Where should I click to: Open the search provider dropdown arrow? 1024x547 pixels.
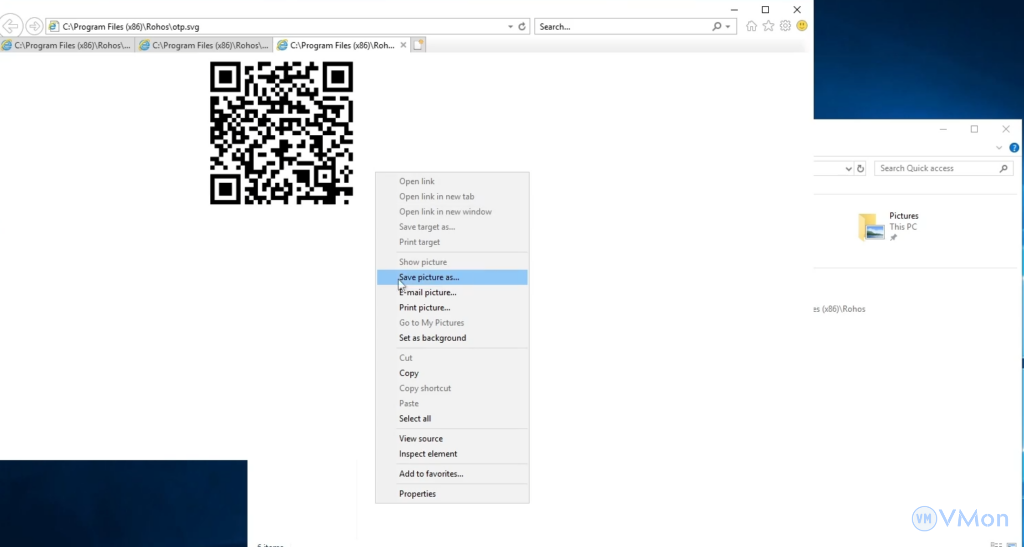click(728, 27)
